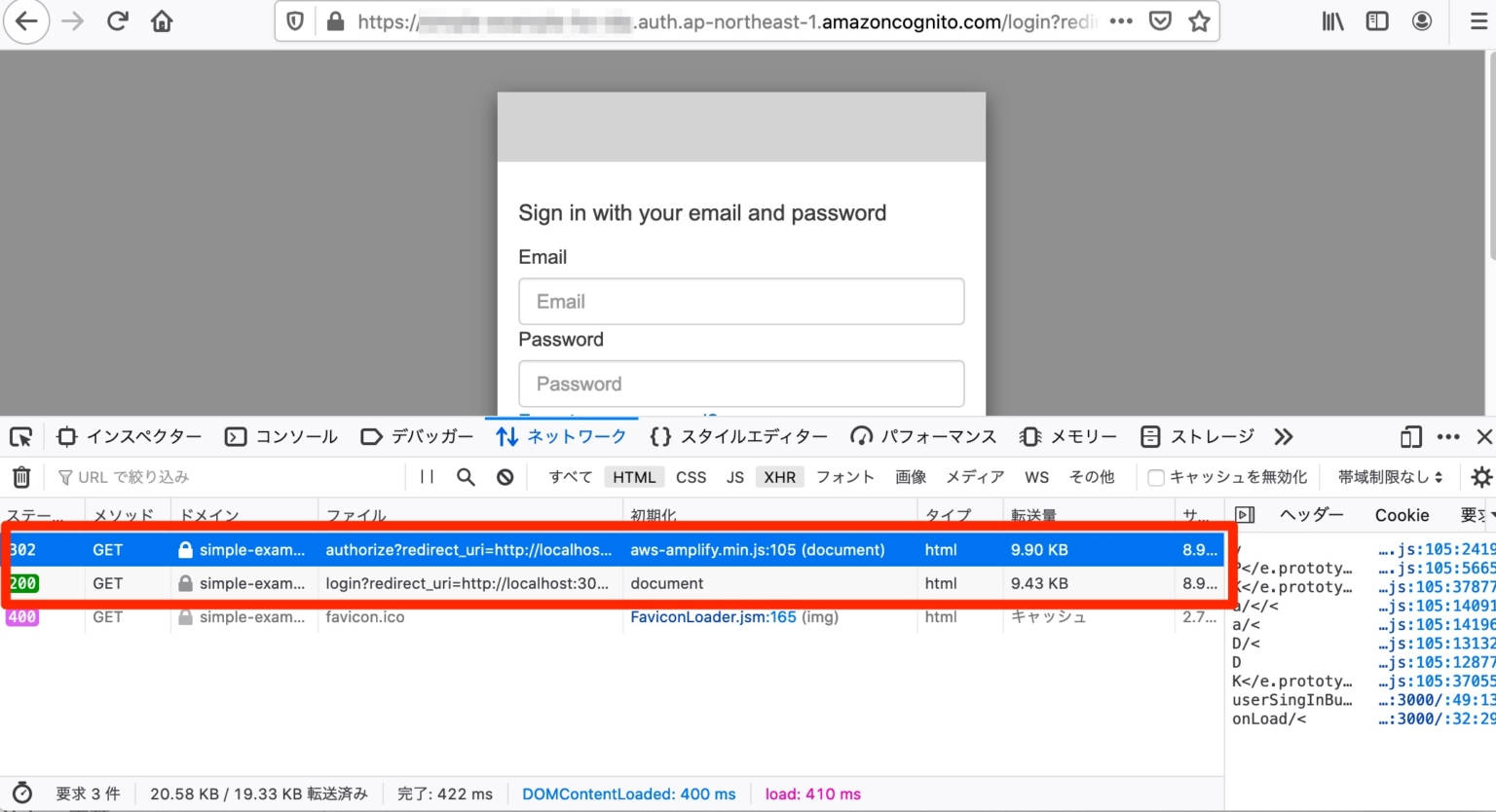Toggle the responsive design mode icon
1496x812 pixels.
click(1410, 436)
